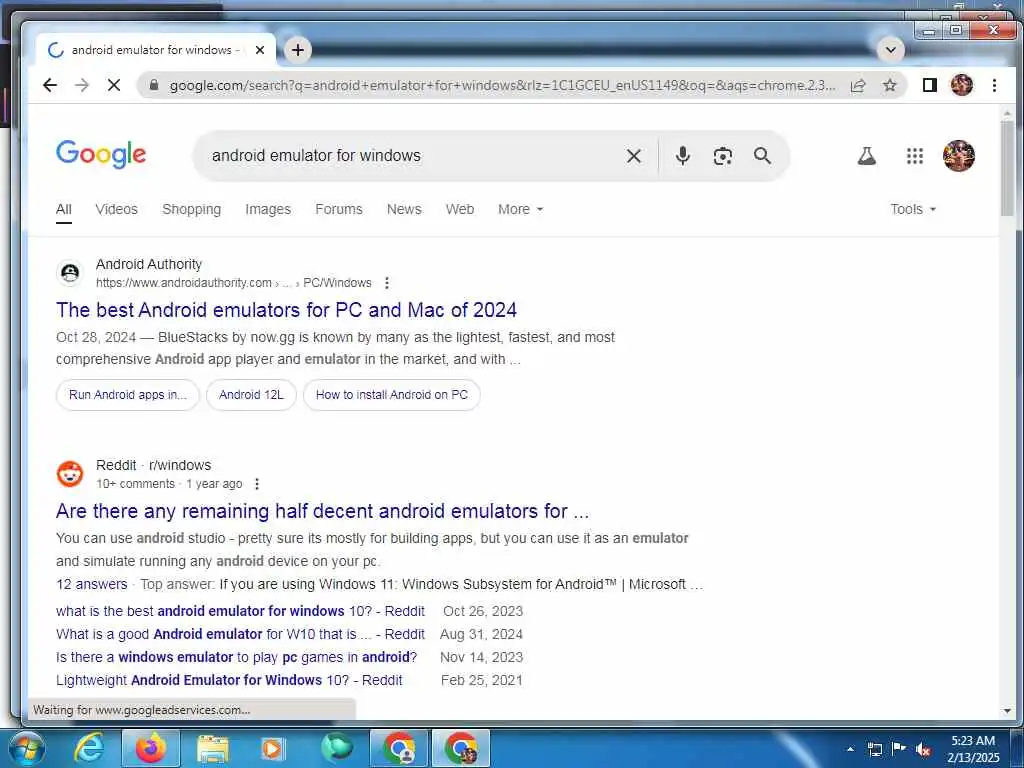Open the tab search chevron button
This screenshot has width=1024, height=768.
(890, 50)
